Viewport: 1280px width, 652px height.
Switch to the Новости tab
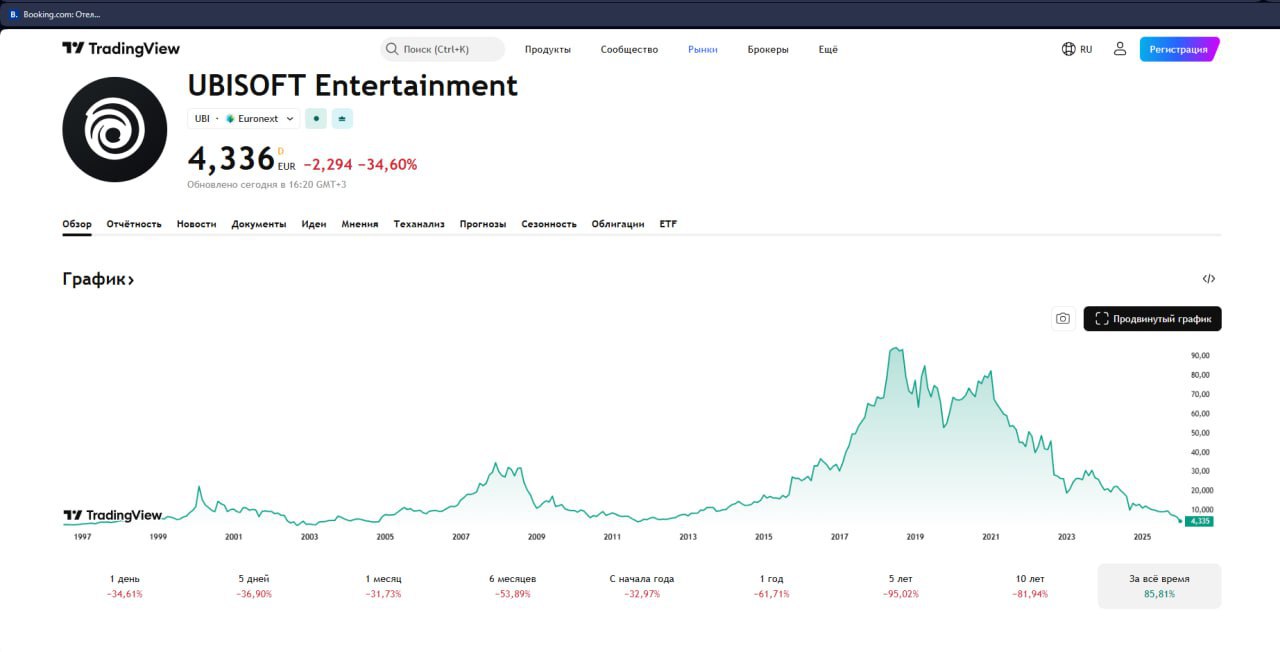tap(196, 224)
